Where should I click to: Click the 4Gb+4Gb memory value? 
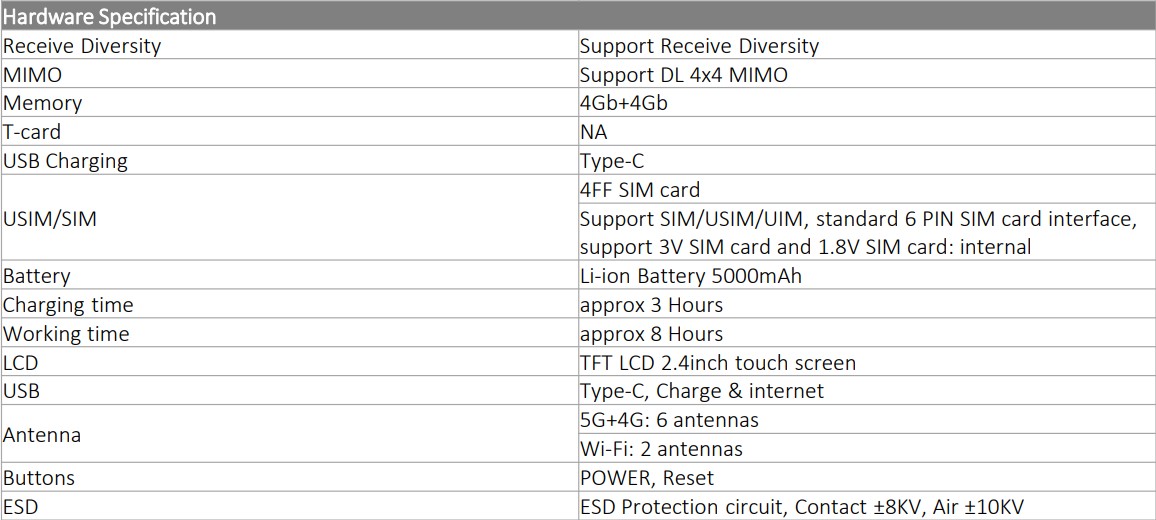(x=623, y=103)
